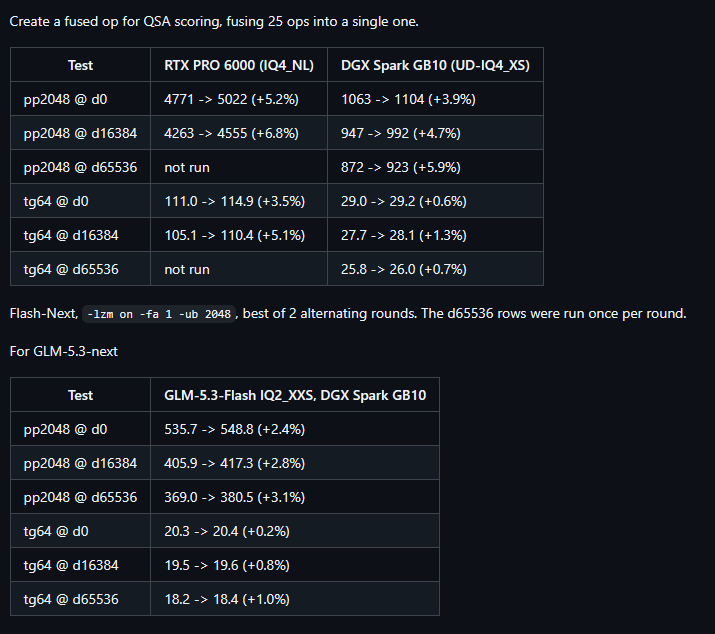Click the 'Test' header in first table
715x634 pixels.
point(80,65)
